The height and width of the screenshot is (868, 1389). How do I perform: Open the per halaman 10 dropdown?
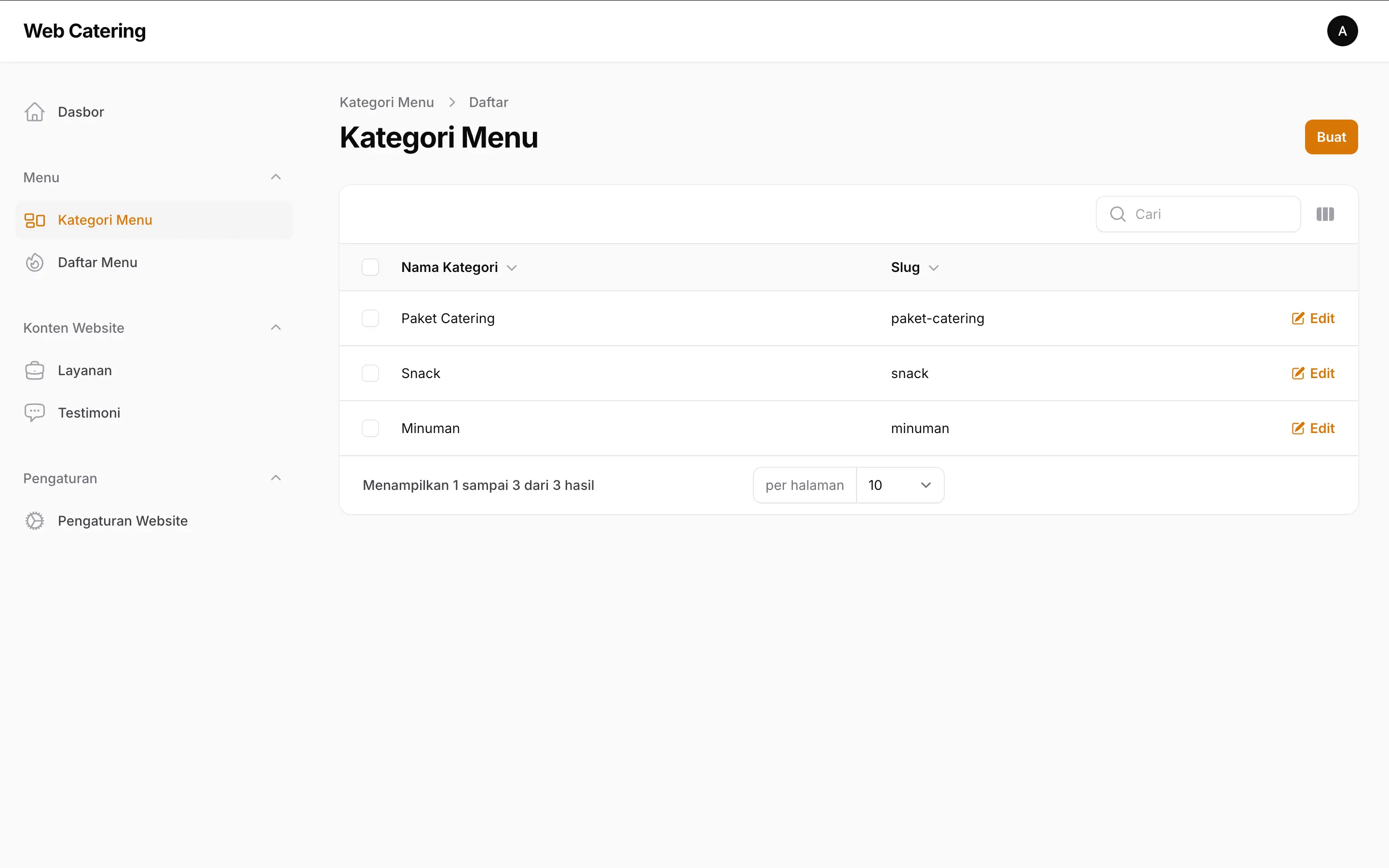tap(899, 485)
